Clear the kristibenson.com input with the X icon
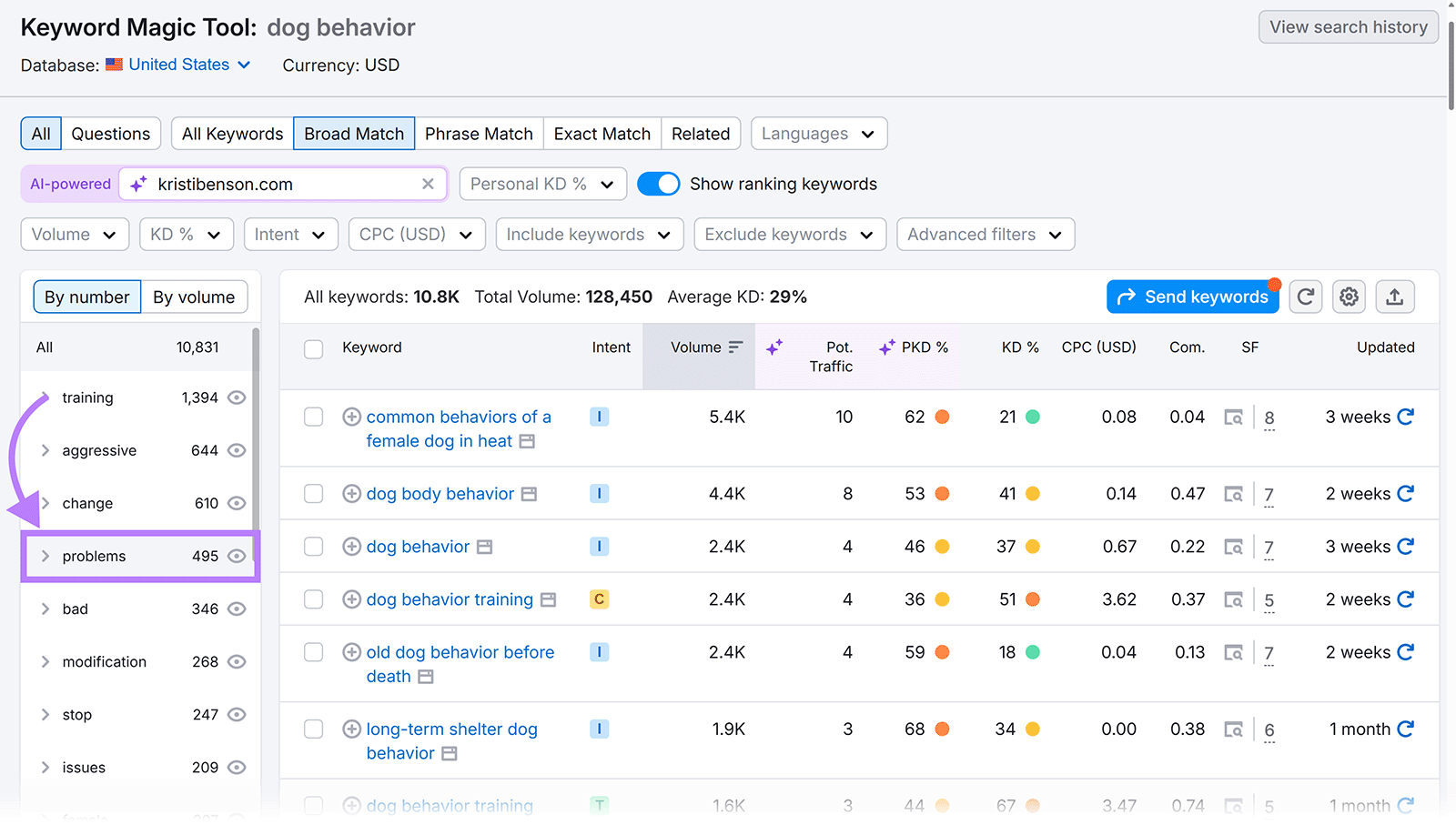This screenshot has width=1456, height=825. [x=428, y=184]
